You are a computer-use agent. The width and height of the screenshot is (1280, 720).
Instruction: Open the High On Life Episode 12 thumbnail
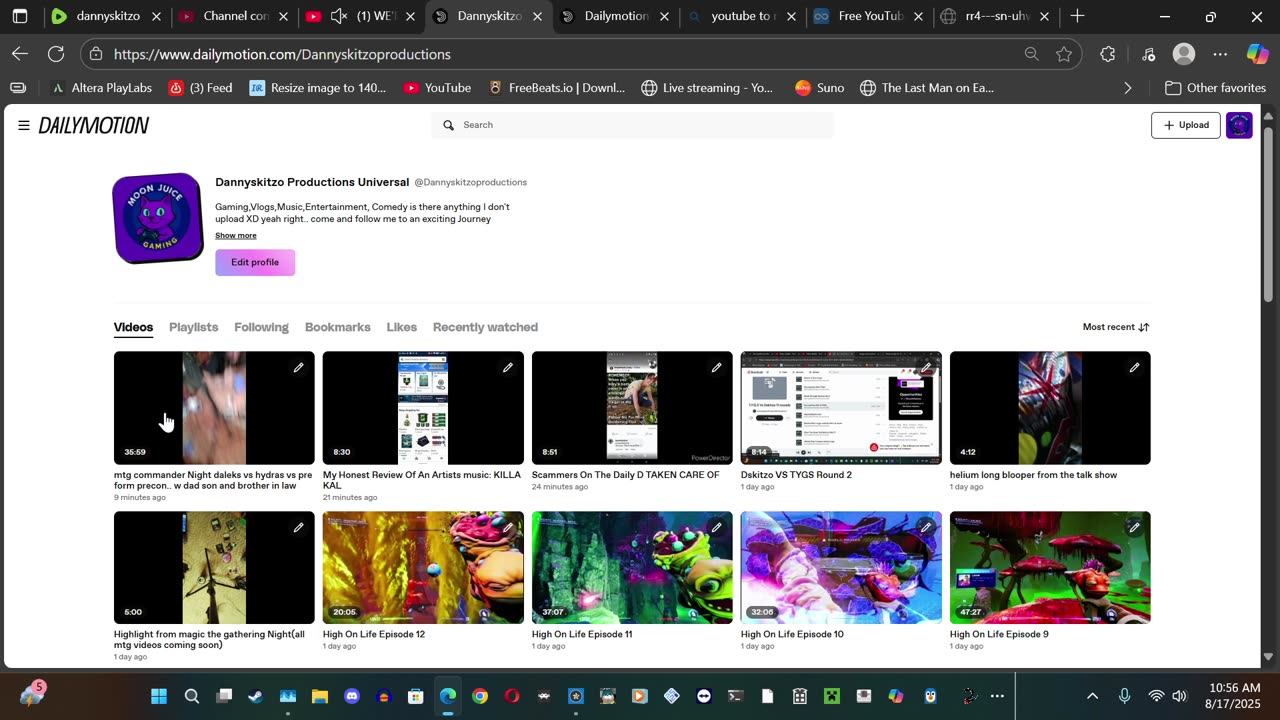click(423, 568)
